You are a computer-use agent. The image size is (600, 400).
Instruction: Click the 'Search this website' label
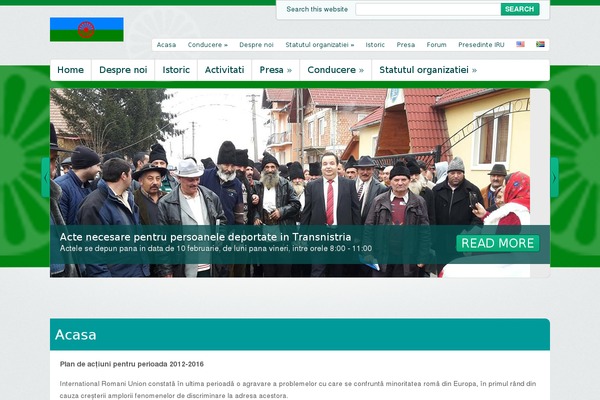click(317, 9)
